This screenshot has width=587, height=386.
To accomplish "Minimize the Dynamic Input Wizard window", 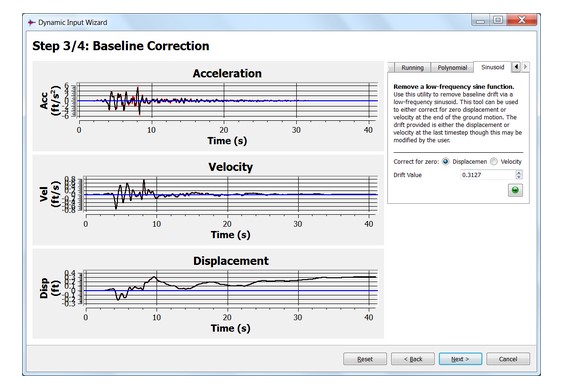I will [480, 20].
